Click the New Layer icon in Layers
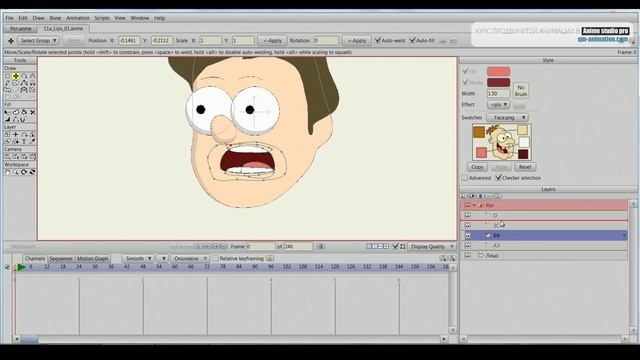This screenshot has height=360, width=640. 463,196
